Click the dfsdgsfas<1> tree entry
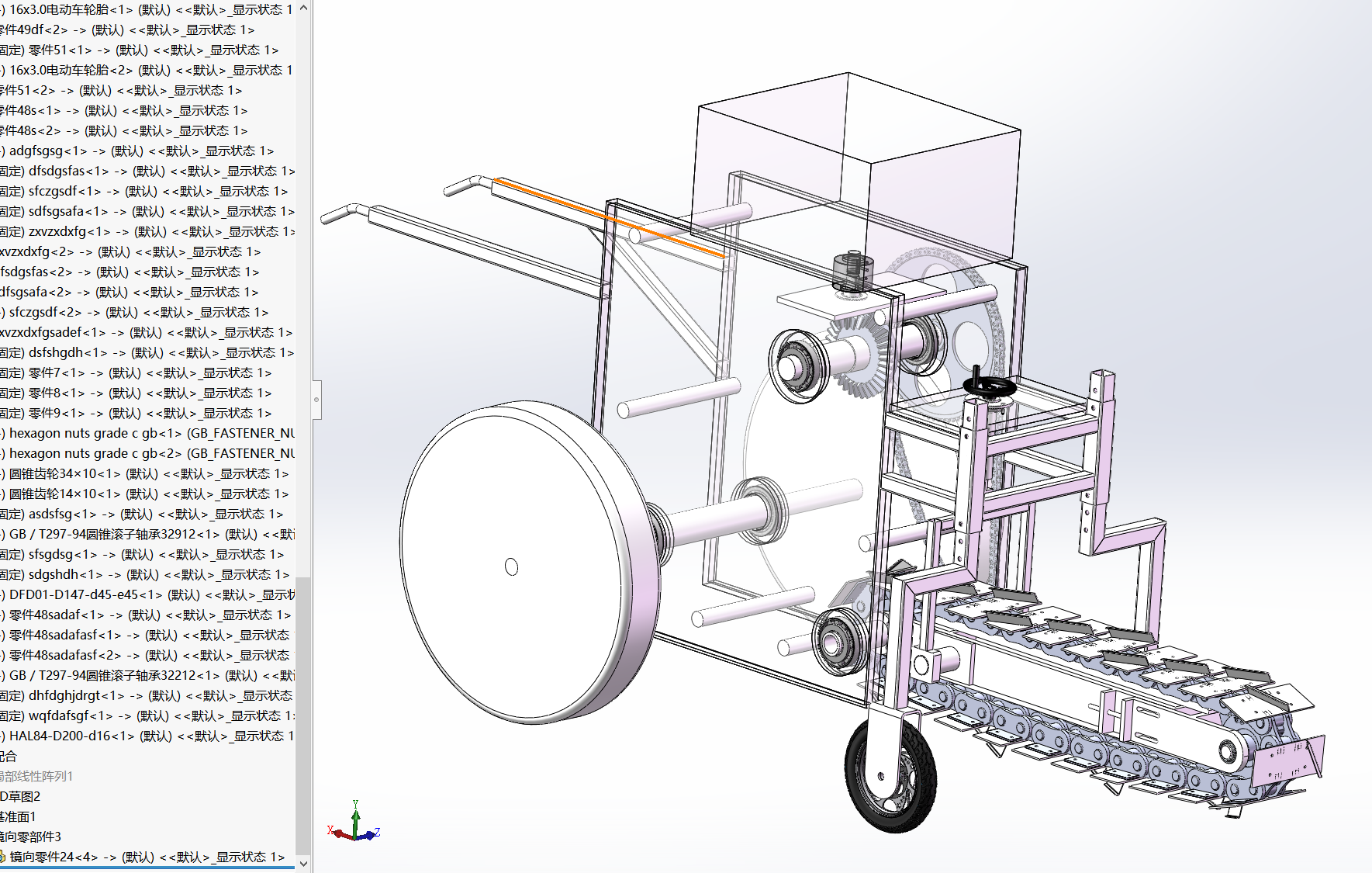Viewport: 1372px width, 873px height. pos(147,171)
